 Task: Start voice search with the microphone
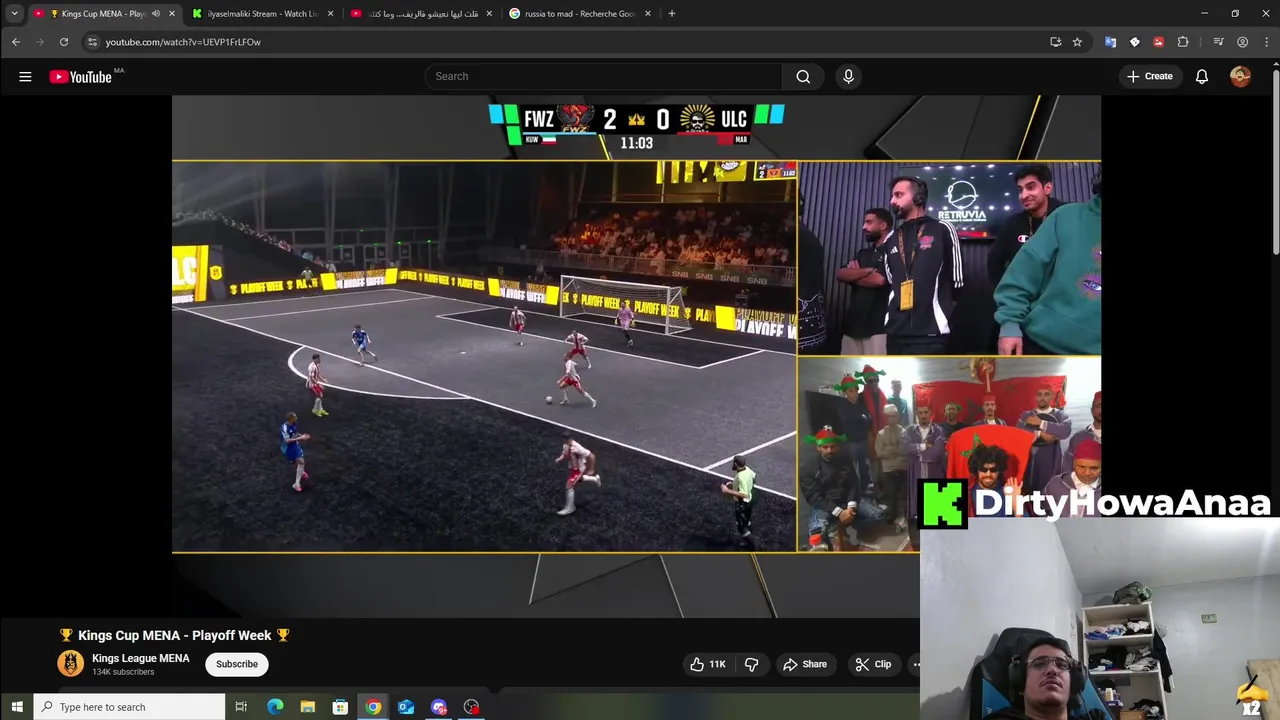point(848,76)
